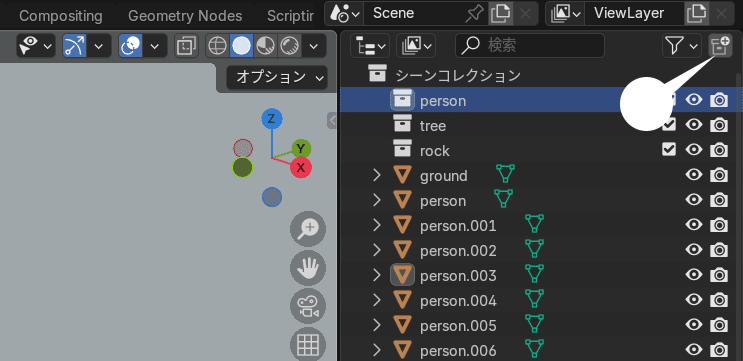Click the ViewLayer name field
Screen dimensions: 743x361
pos(634,14)
